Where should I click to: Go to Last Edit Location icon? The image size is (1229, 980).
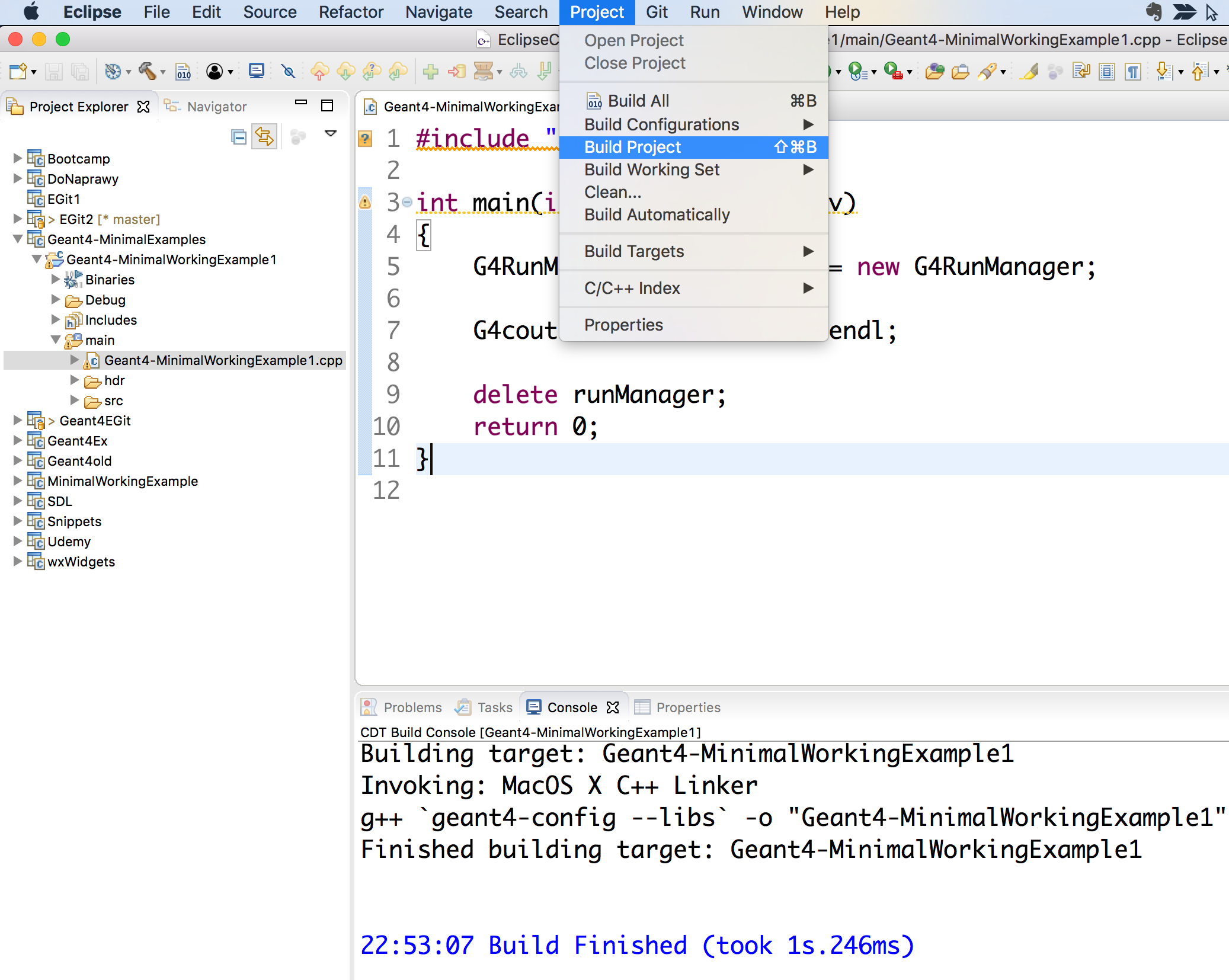(x=1081, y=71)
